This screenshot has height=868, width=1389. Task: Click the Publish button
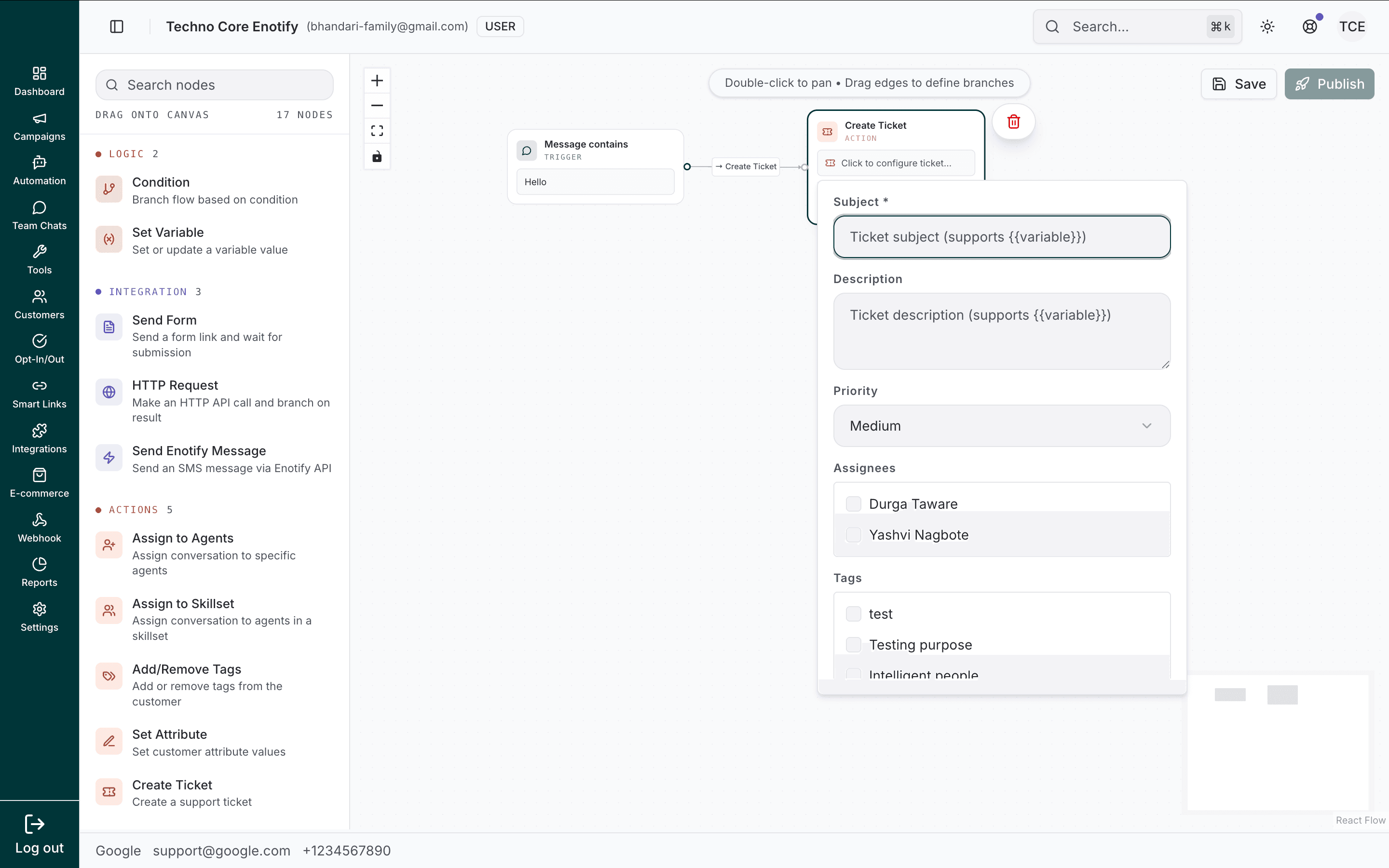point(1329,84)
